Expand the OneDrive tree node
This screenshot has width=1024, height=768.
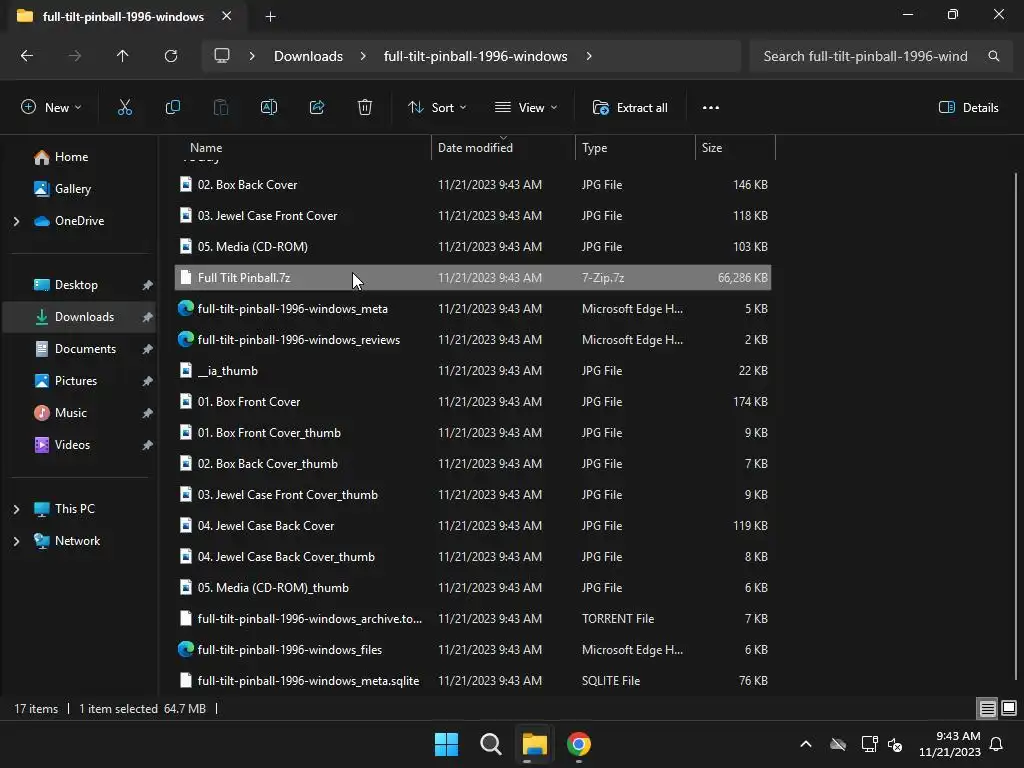16,221
